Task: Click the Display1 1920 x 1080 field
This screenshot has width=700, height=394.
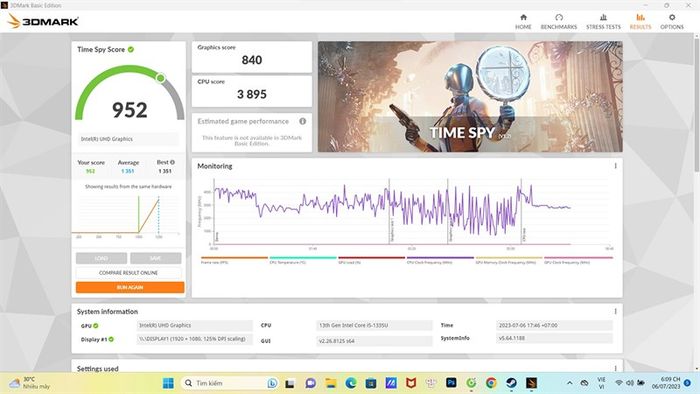Action: tap(194, 339)
